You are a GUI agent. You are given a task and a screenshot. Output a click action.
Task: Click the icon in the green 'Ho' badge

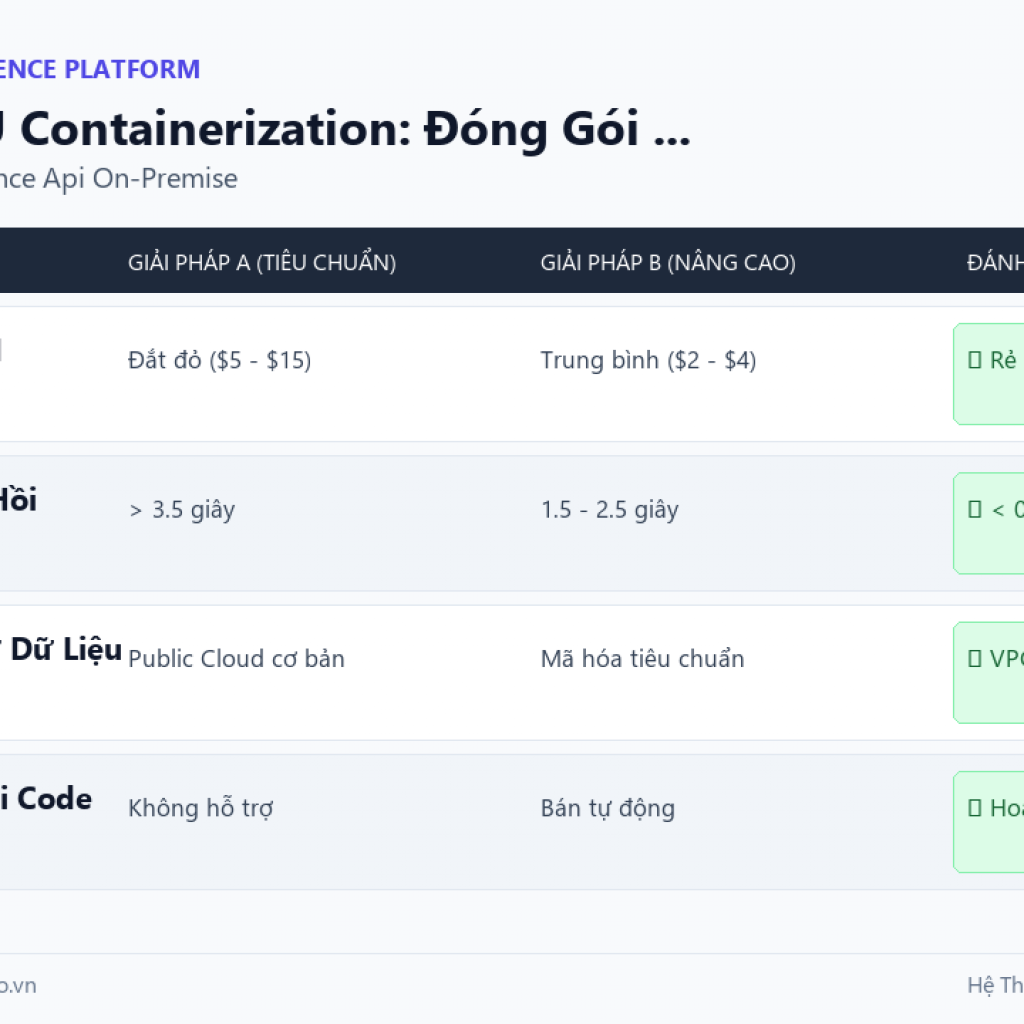click(x=974, y=808)
